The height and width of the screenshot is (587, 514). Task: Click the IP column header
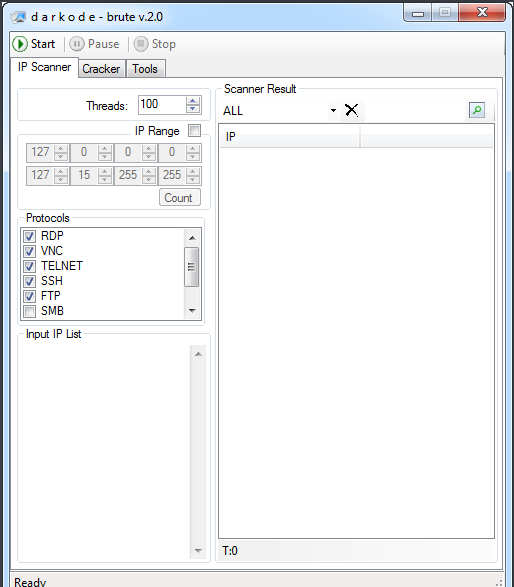click(289, 137)
